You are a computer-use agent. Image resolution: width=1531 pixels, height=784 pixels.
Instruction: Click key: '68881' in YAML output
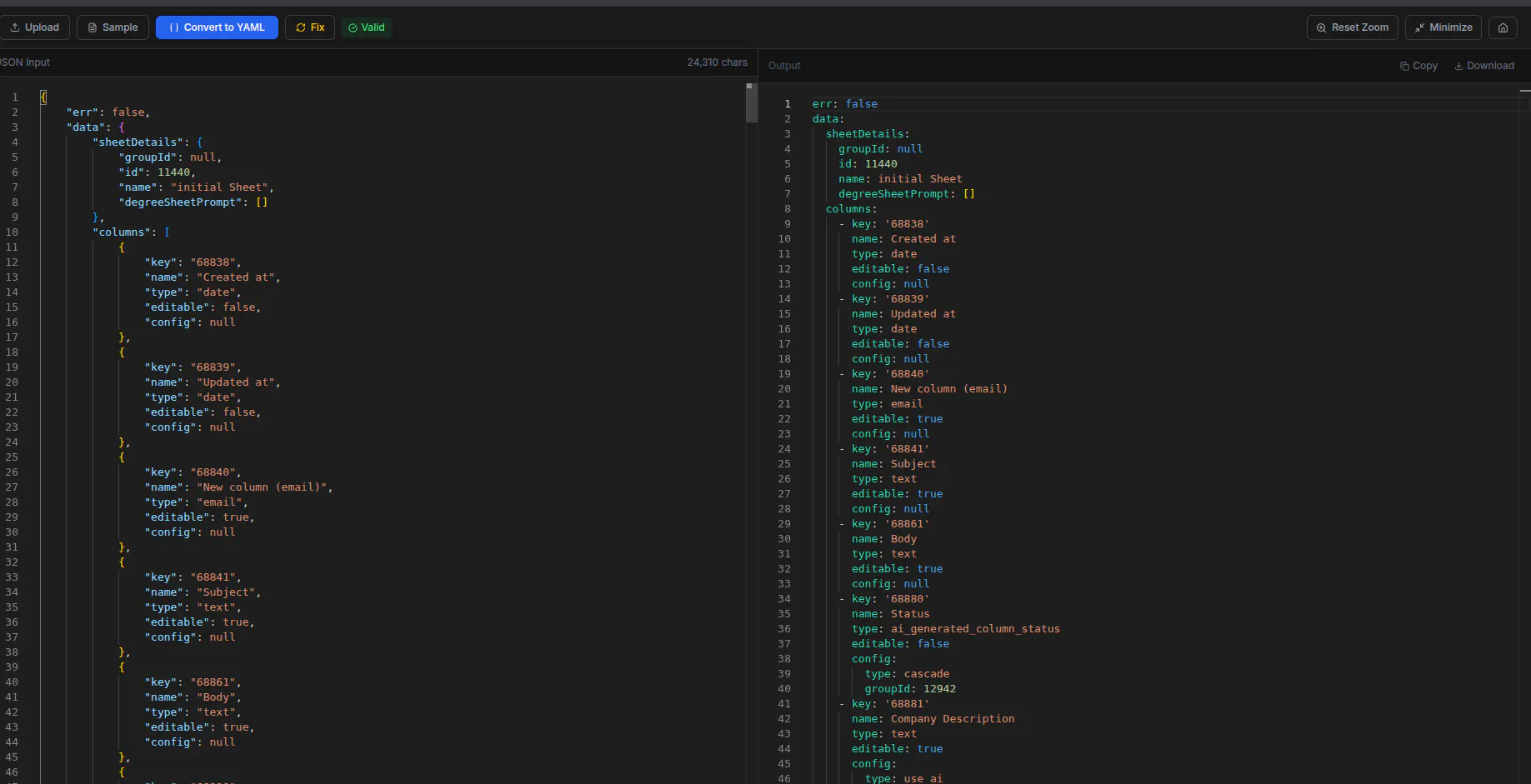[890, 704]
